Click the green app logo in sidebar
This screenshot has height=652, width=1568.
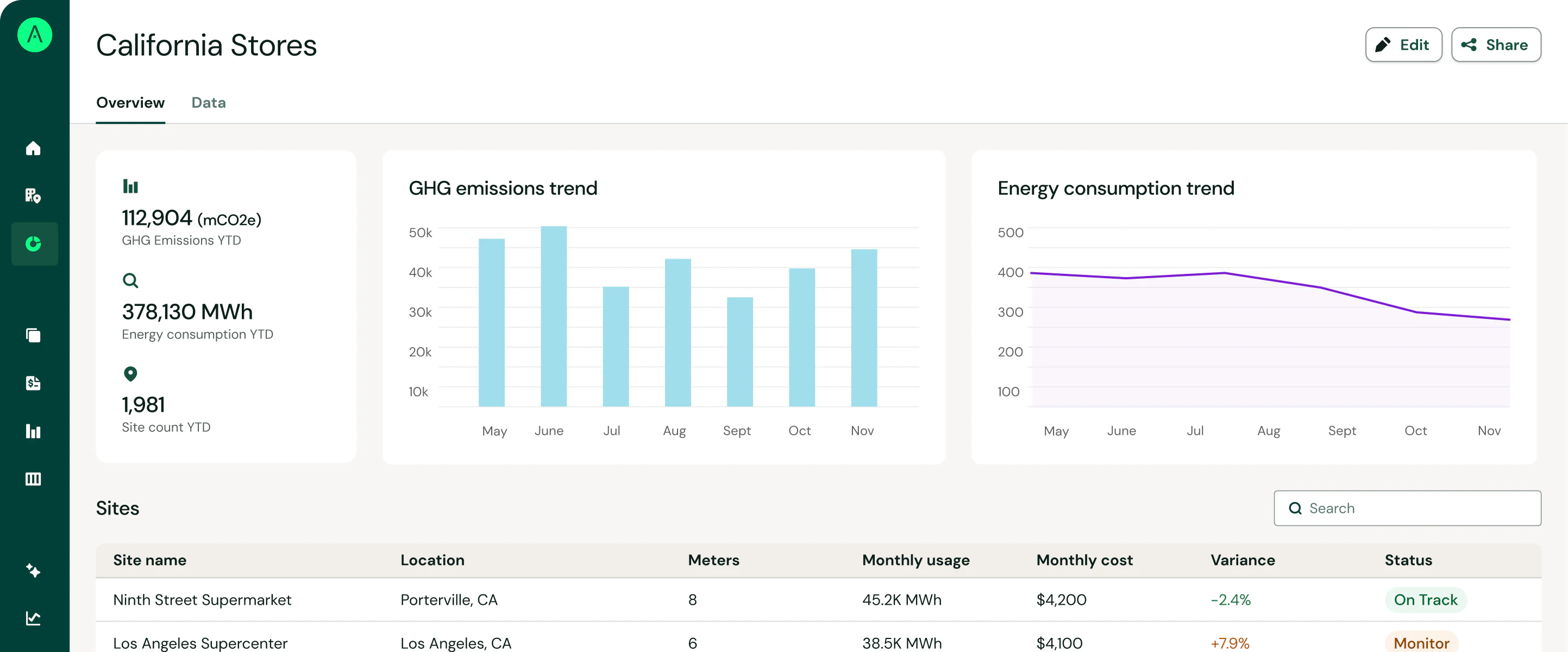[35, 35]
